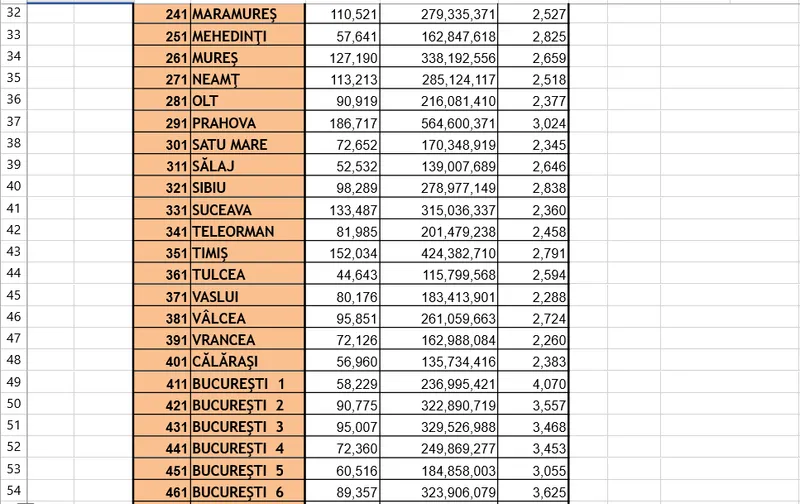800x504 pixels.
Task: Click the SATU MARE cell
Action: click(242, 144)
